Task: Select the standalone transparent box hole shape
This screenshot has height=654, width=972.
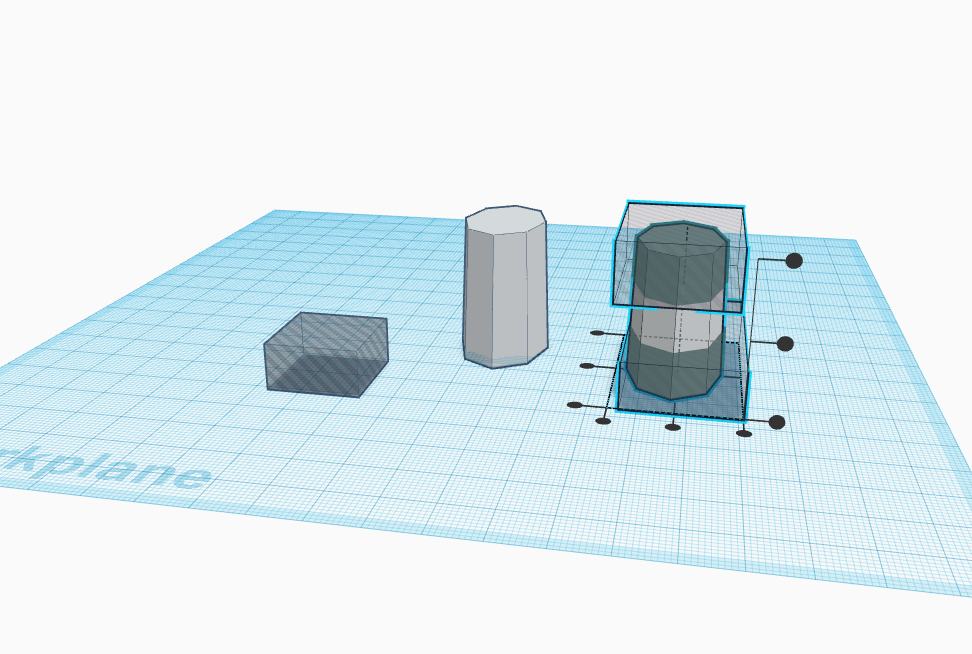Action: coord(326,355)
